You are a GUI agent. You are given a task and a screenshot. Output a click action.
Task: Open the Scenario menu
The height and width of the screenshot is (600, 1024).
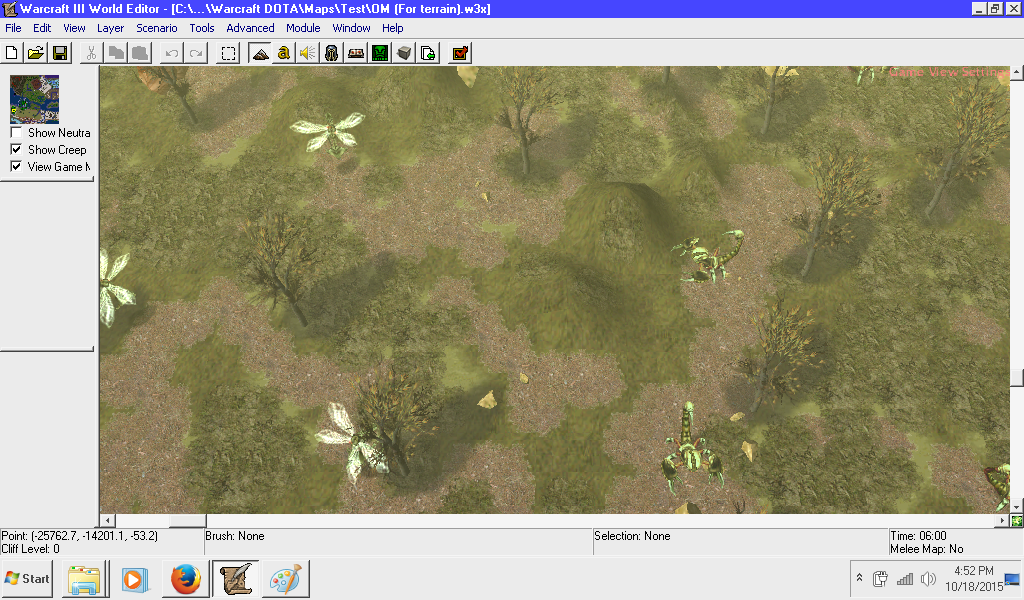point(157,28)
